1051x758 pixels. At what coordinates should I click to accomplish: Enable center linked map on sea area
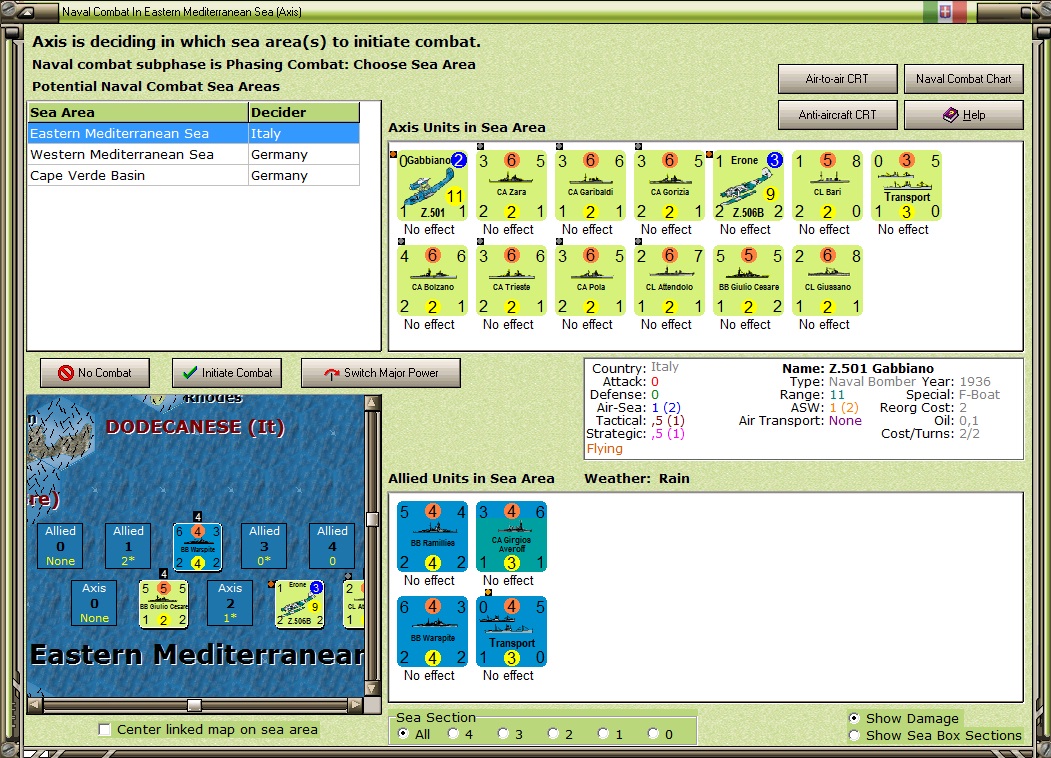(105, 729)
